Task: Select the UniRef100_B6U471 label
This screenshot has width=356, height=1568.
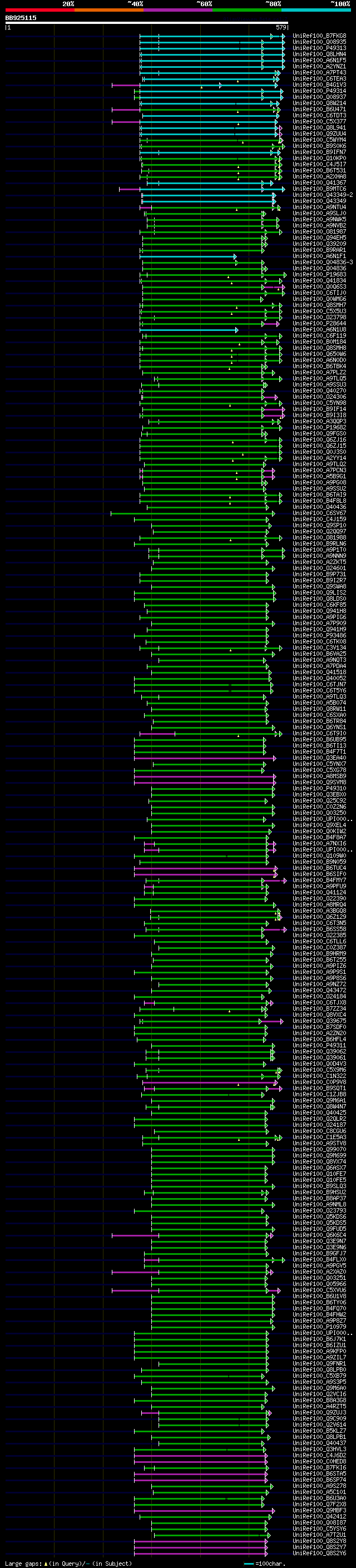Action: (319, 110)
